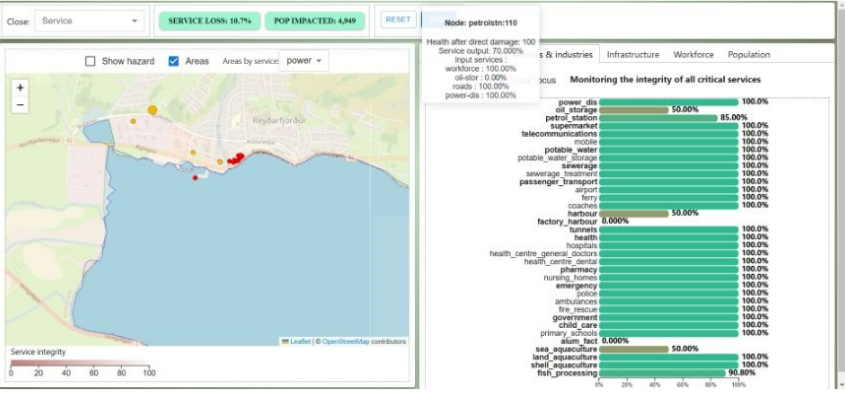Open the Workforce tab
The width and height of the screenshot is (845, 398).
pos(694,54)
